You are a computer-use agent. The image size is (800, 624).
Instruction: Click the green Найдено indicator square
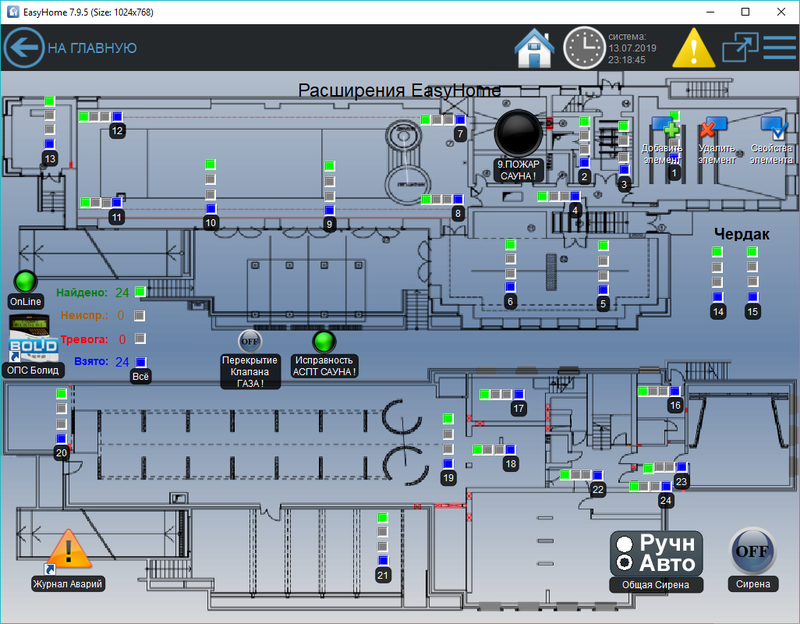coord(141,292)
